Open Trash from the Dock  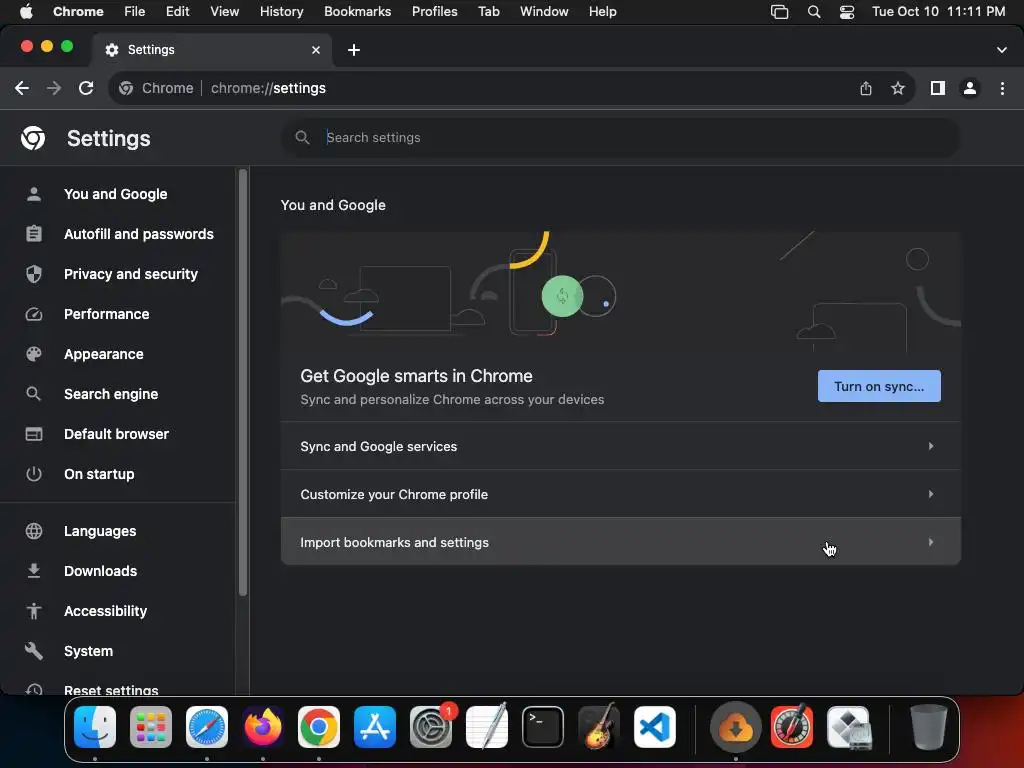point(929,727)
